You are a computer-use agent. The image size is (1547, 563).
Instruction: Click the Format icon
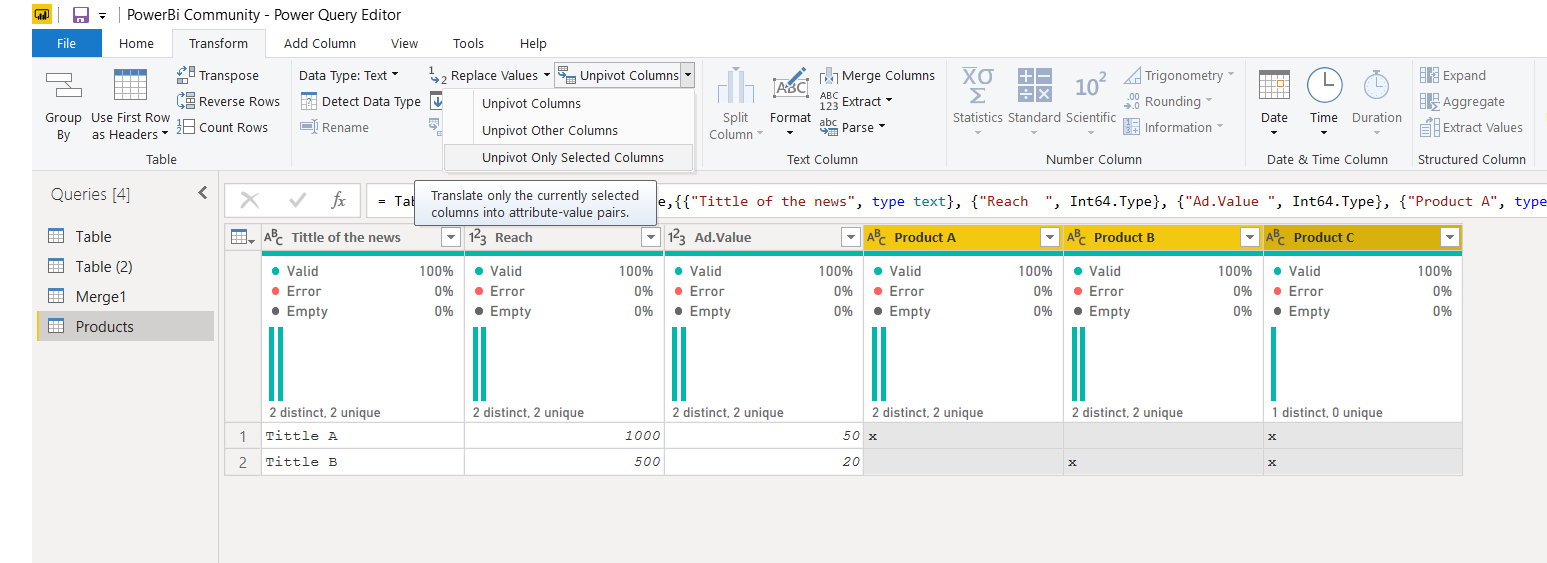click(x=791, y=84)
